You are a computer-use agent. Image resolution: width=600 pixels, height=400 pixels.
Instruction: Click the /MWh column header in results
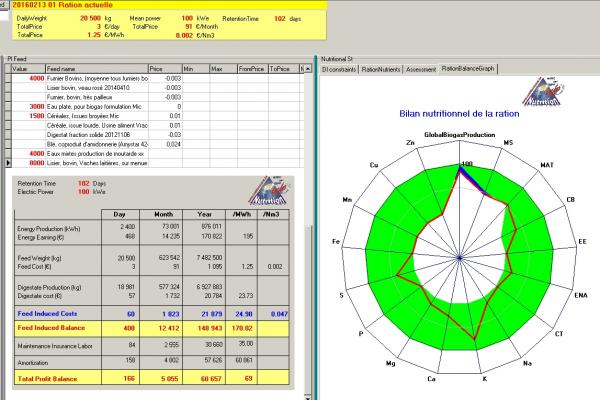pyautogui.click(x=241, y=214)
